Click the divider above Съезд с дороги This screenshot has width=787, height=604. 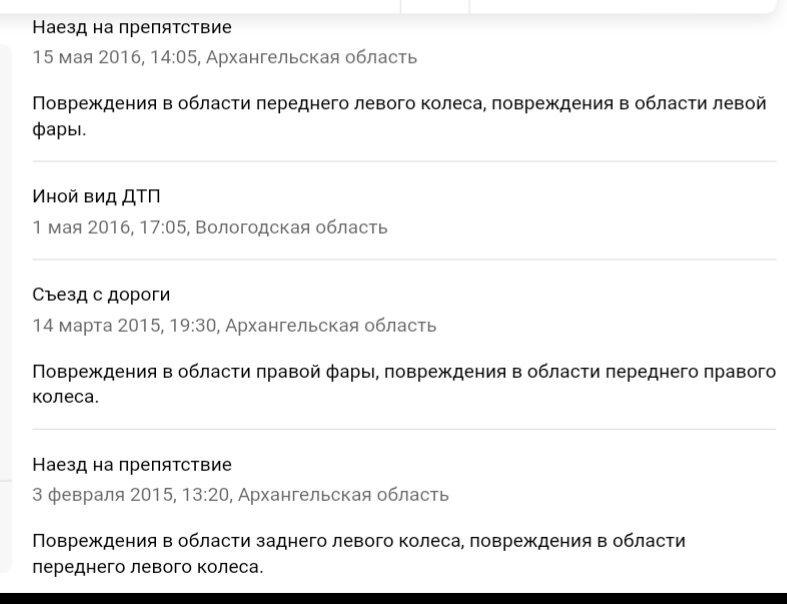coord(405,260)
